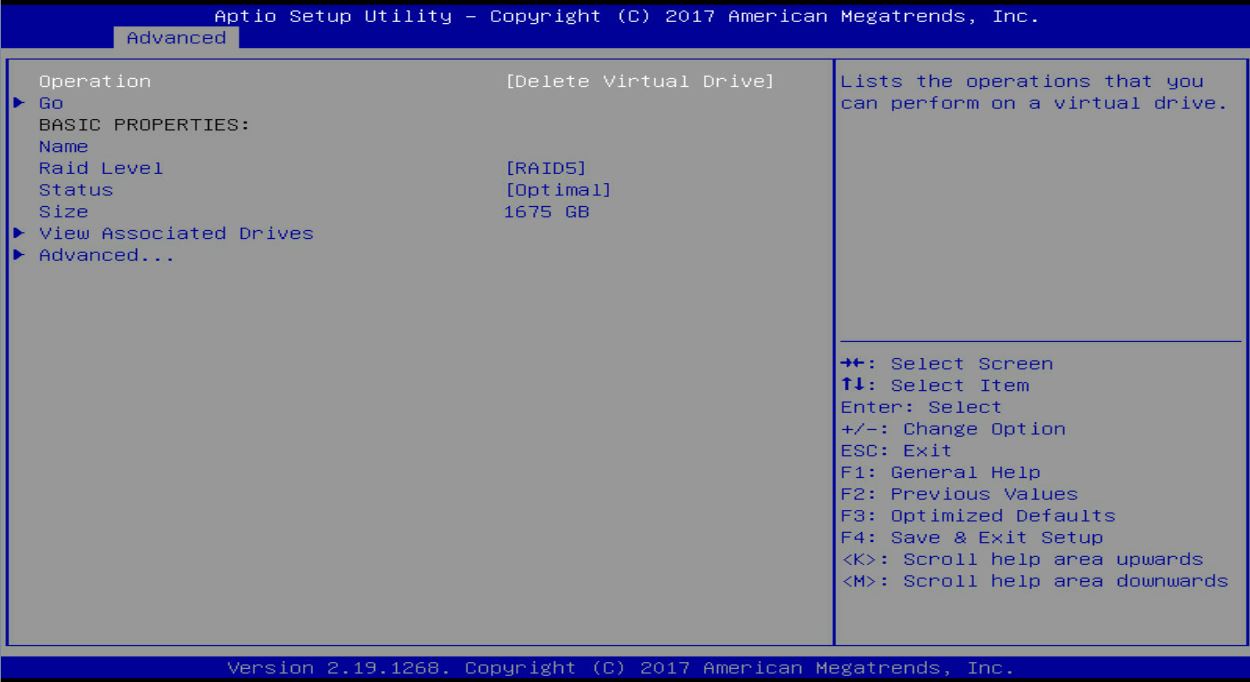Click the +/-: Change Option hint
Screen dimensions: 1250x682
(x=953, y=429)
